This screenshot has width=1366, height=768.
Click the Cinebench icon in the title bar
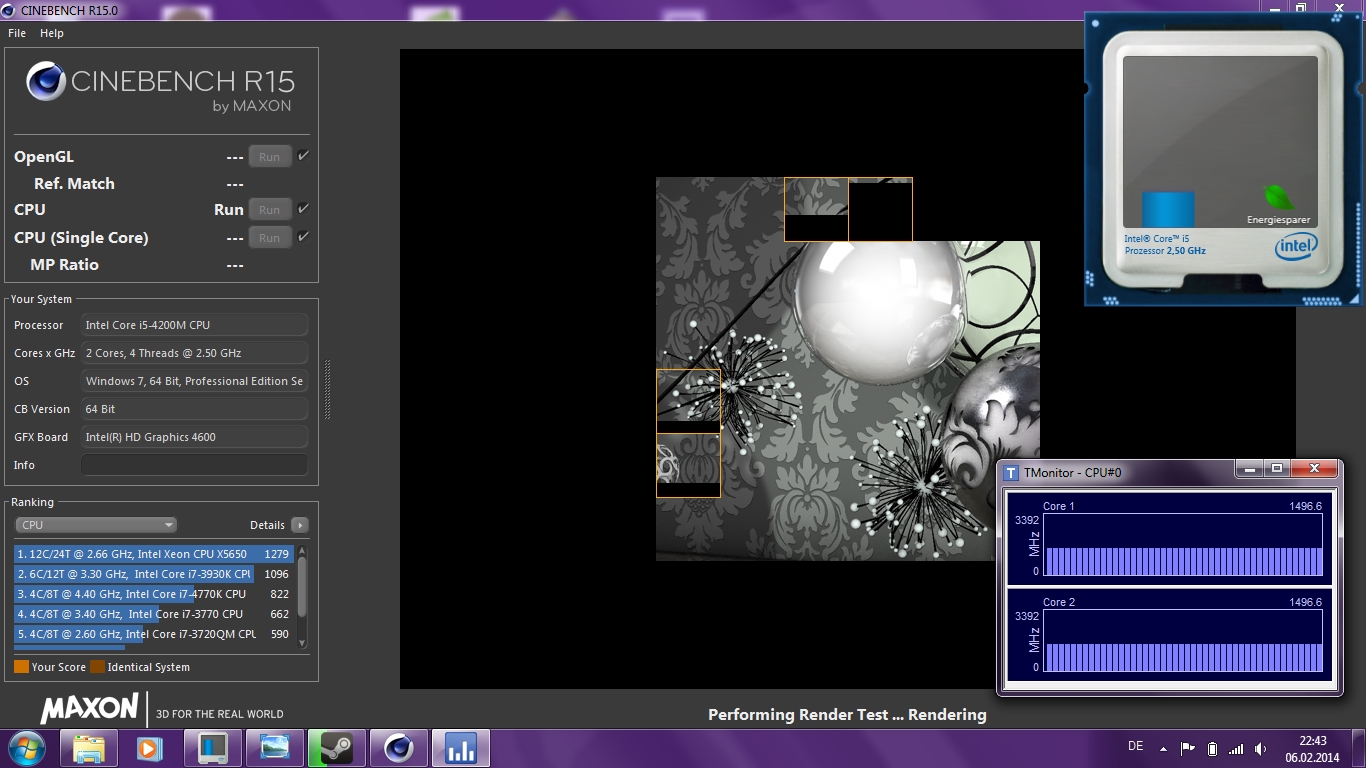(9, 9)
